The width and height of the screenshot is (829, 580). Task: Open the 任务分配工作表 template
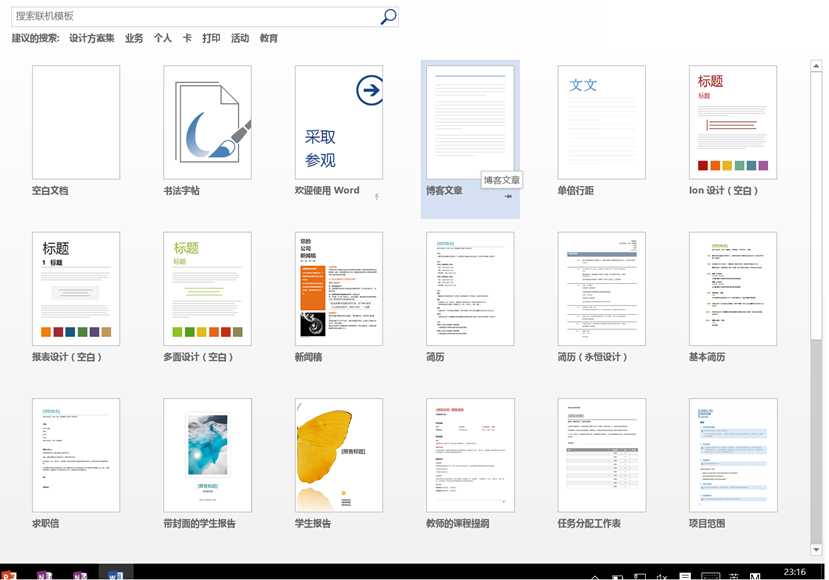click(602, 455)
